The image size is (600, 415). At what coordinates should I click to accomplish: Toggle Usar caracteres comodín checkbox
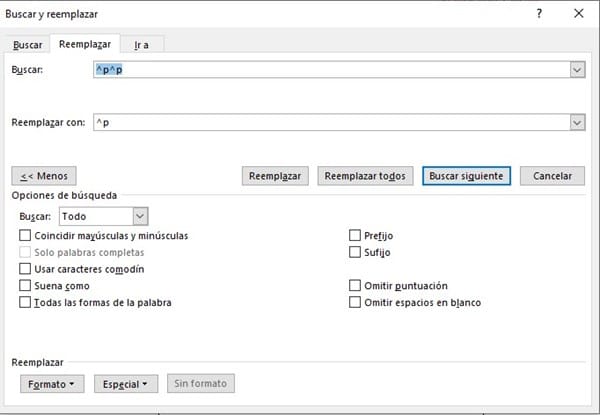pyautogui.click(x=25, y=269)
